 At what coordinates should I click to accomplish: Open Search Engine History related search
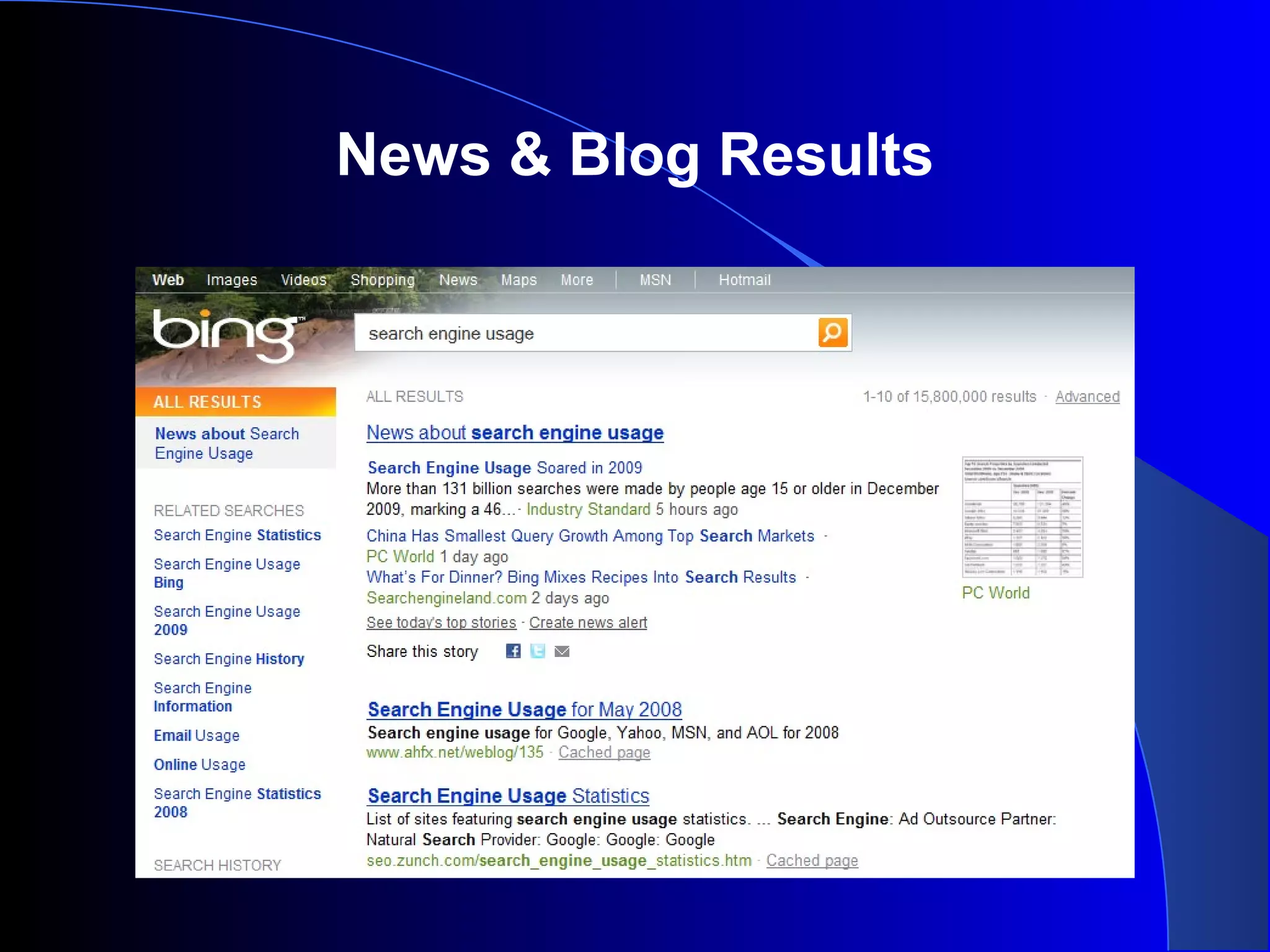tap(229, 659)
